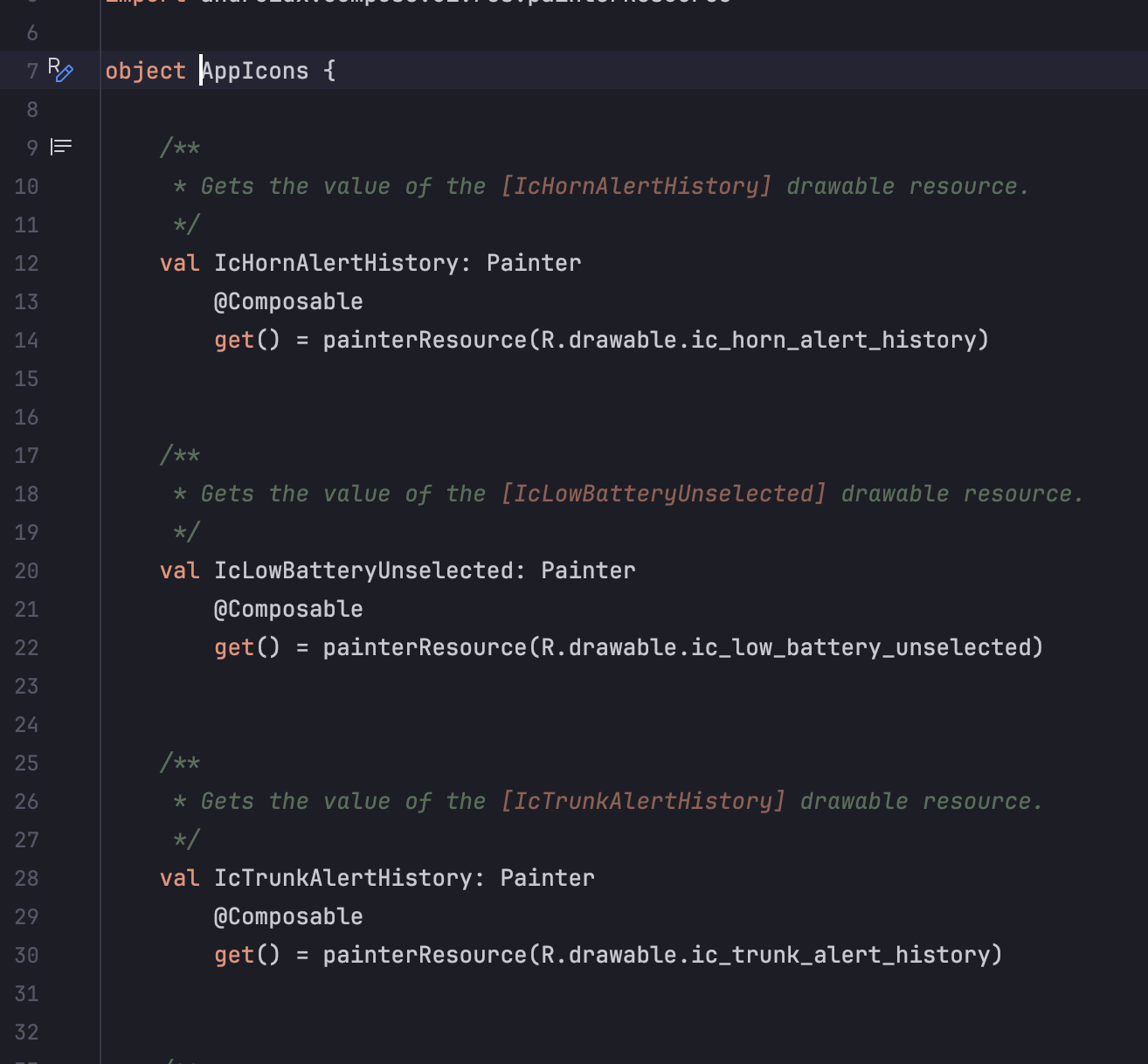Click the 'val' keyword on line 12
The width and height of the screenshot is (1148, 1064).
pos(180,263)
